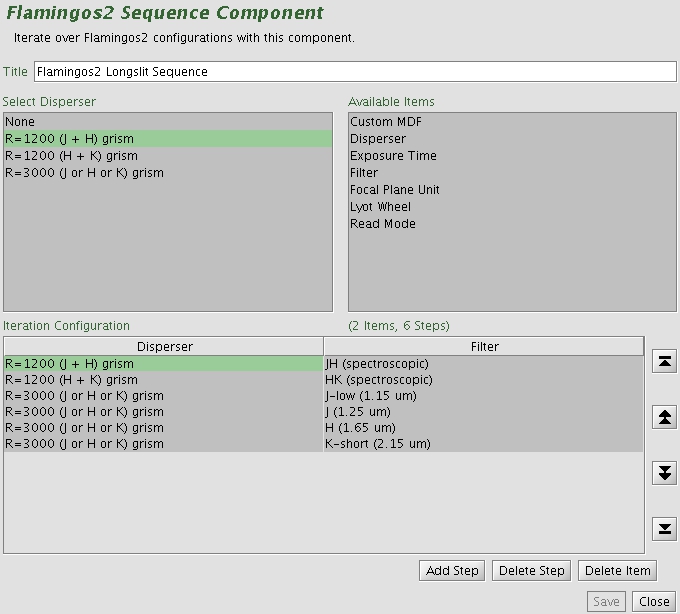Select HK (spectroscopic) filter cell
Viewport: 680px width, 614px height.
(x=484, y=379)
